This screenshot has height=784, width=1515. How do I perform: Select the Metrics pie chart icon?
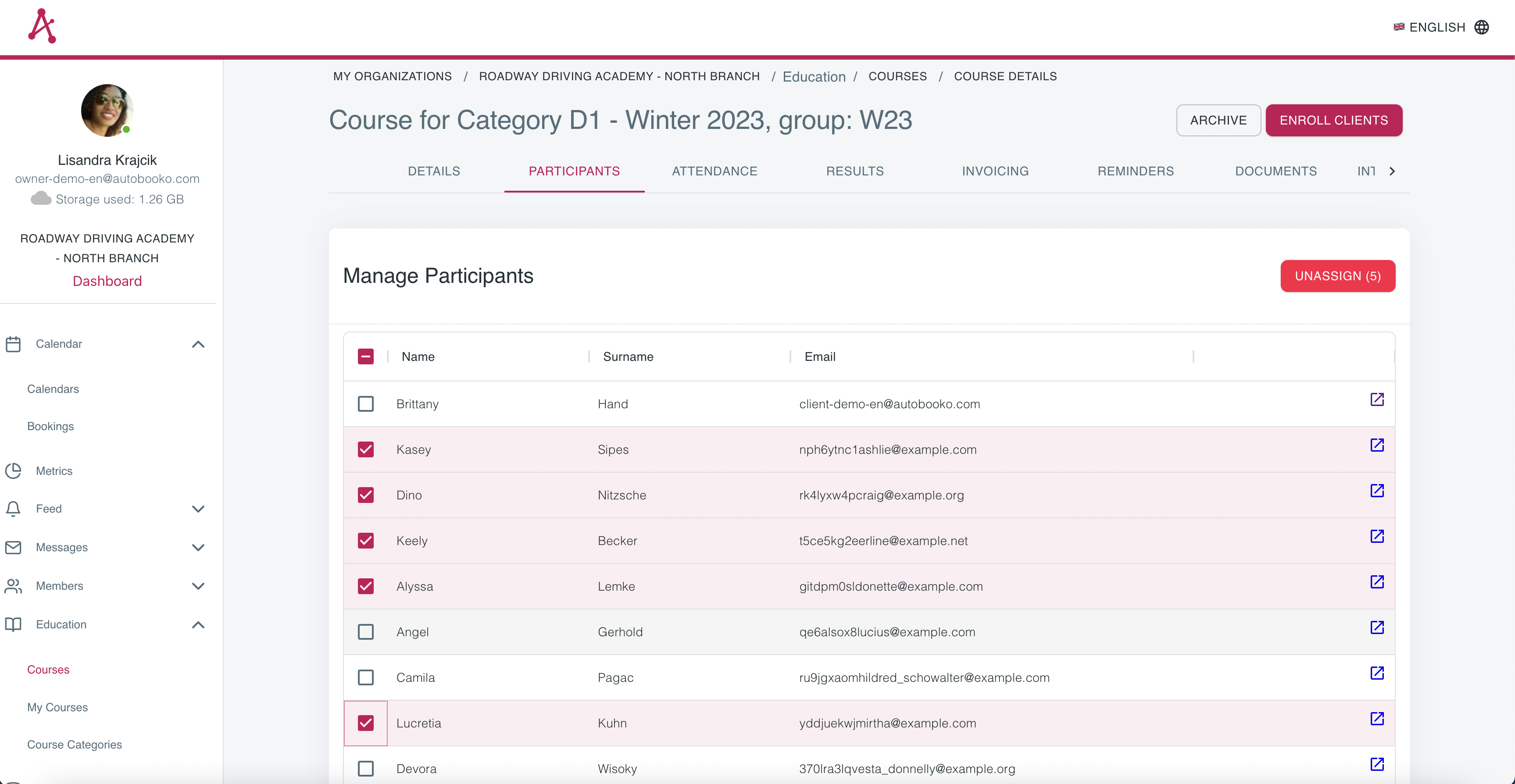click(x=14, y=470)
